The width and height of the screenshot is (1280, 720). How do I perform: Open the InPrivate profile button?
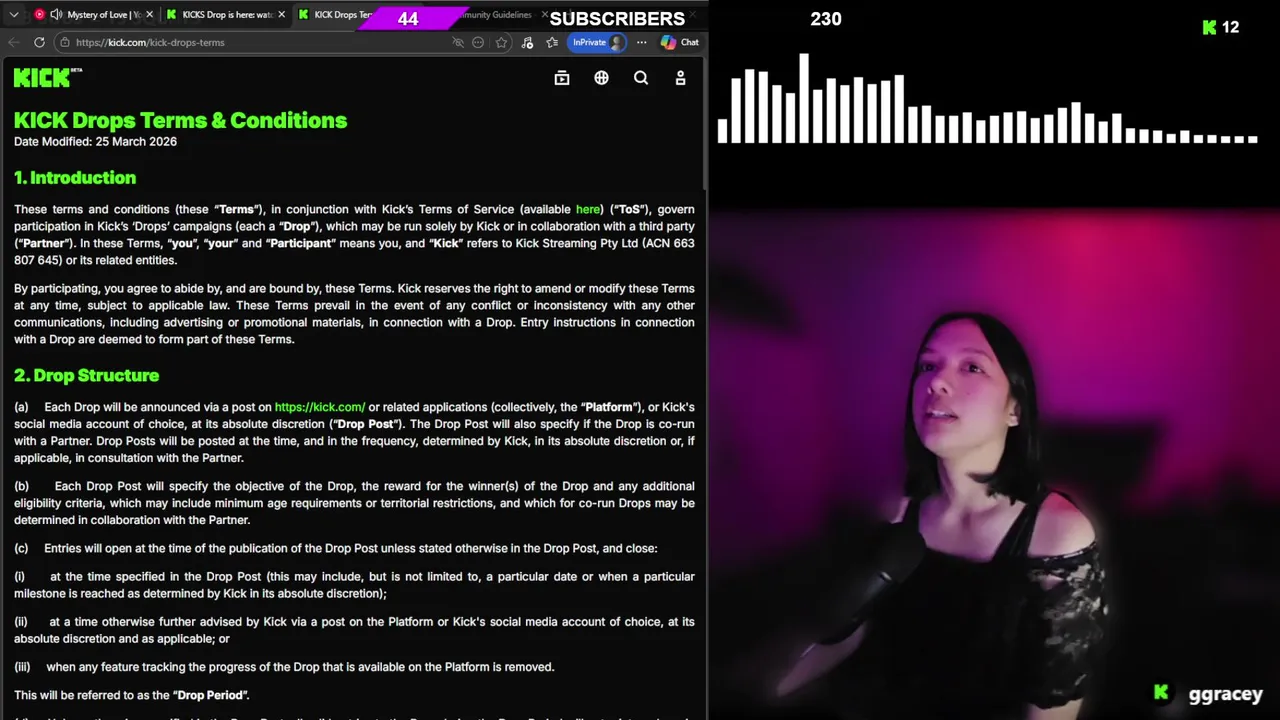(598, 42)
